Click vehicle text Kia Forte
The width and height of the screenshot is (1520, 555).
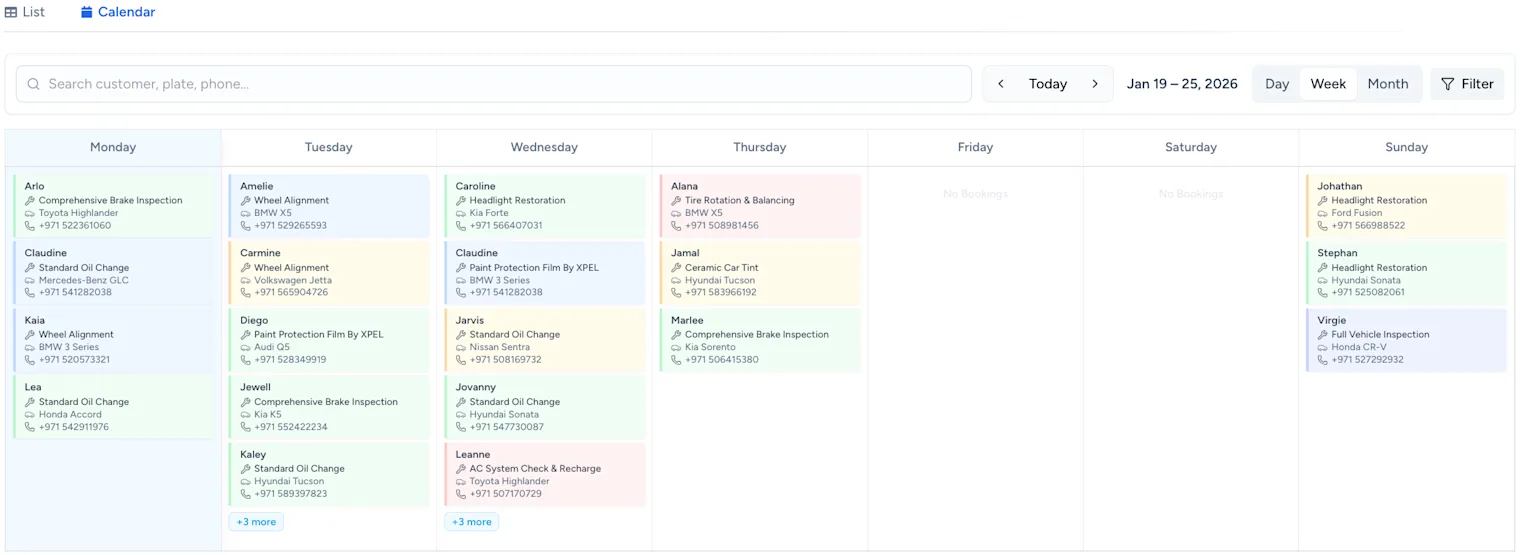(x=489, y=214)
